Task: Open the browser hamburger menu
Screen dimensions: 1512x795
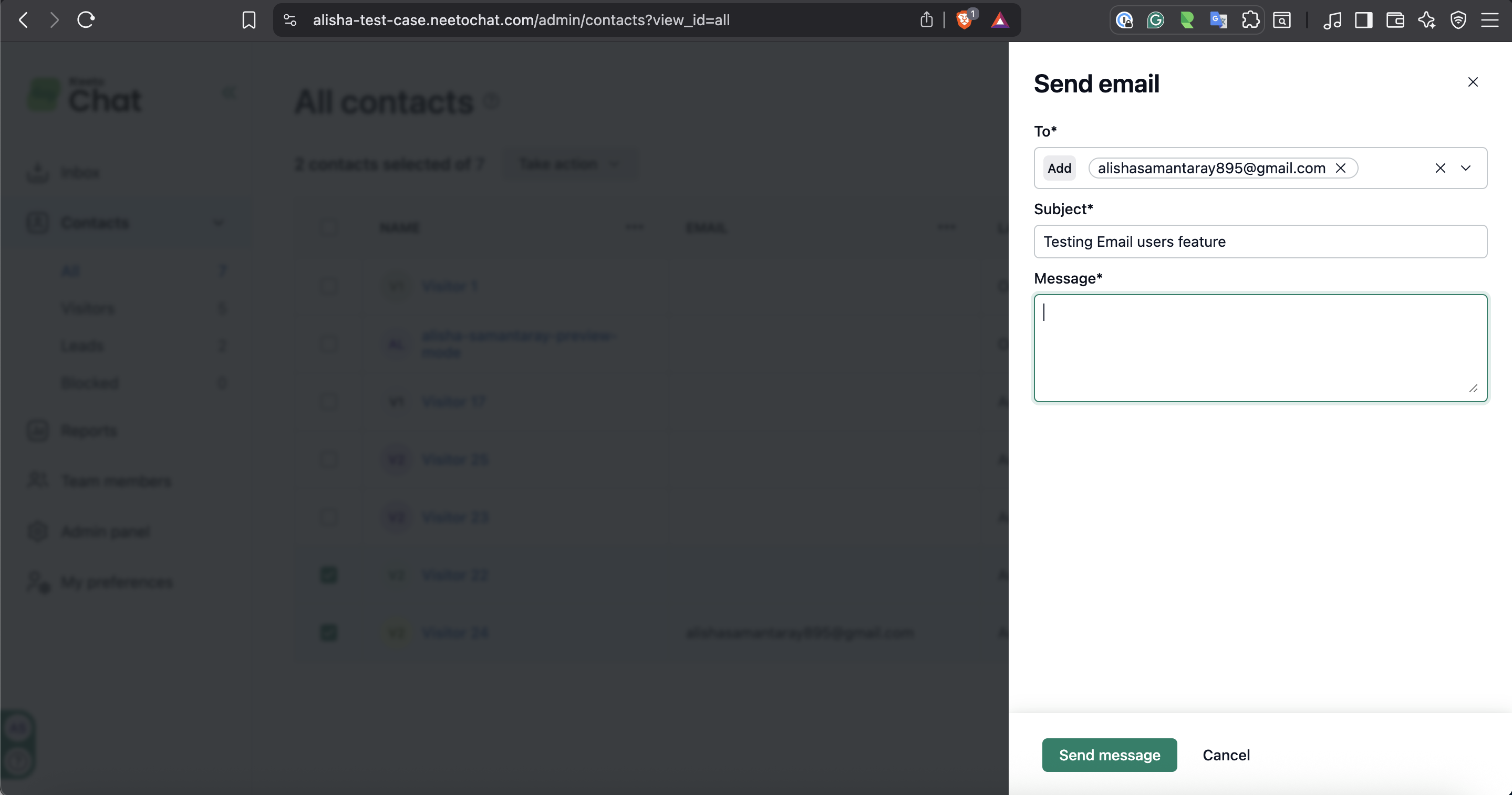Action: 1490,20
